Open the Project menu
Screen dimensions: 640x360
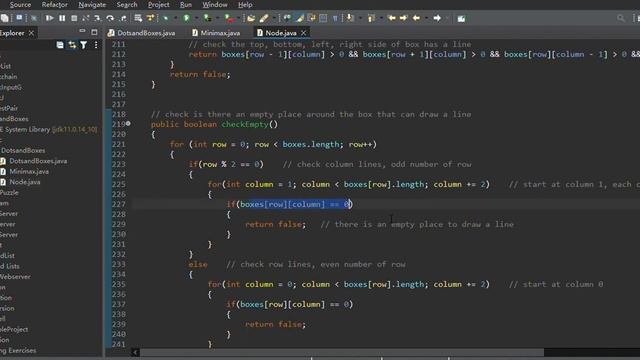[158, 4]
